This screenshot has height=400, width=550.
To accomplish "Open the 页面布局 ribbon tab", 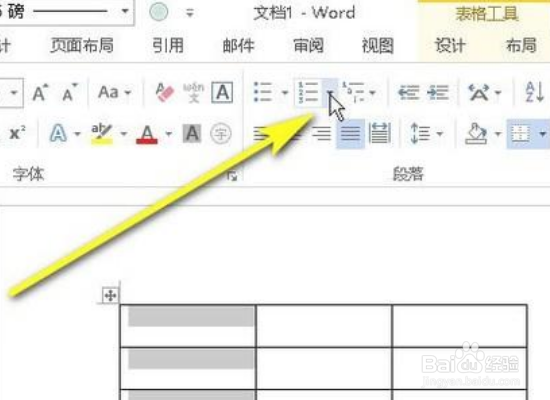I will coord(82,46).
